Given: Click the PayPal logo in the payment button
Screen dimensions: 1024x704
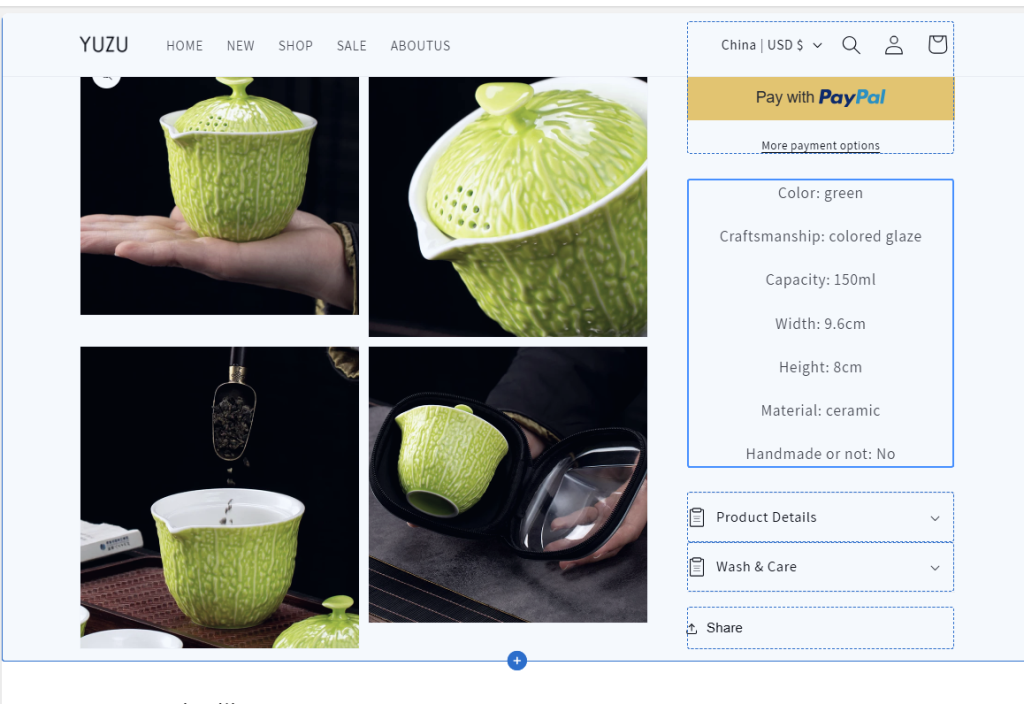Looking at the screenshot, I should pos(851,98).
